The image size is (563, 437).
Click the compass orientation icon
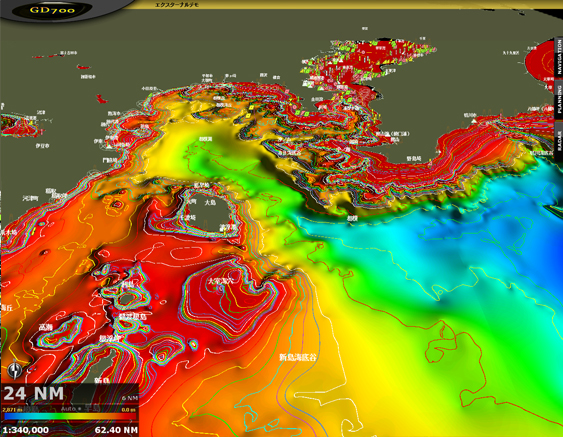[x=15, y=370]
